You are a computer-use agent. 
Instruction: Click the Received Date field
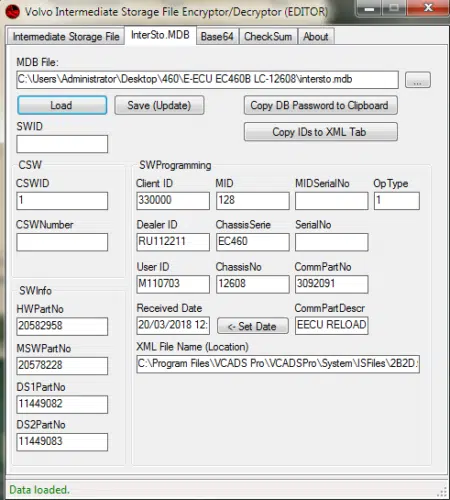[x=173, y=325]
